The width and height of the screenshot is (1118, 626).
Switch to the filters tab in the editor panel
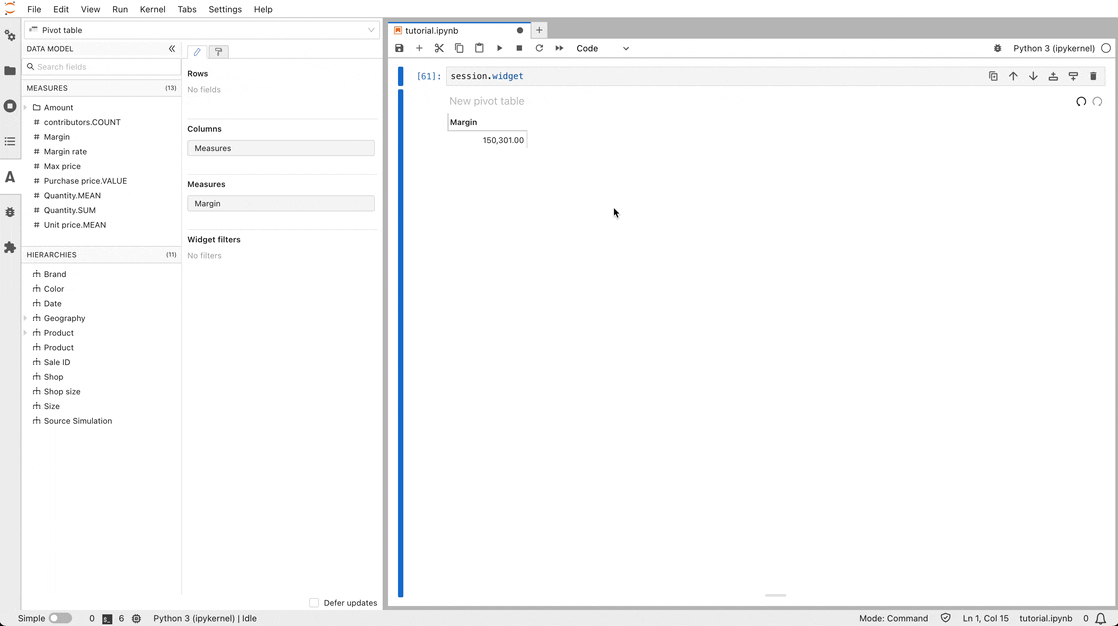[218, 51]
